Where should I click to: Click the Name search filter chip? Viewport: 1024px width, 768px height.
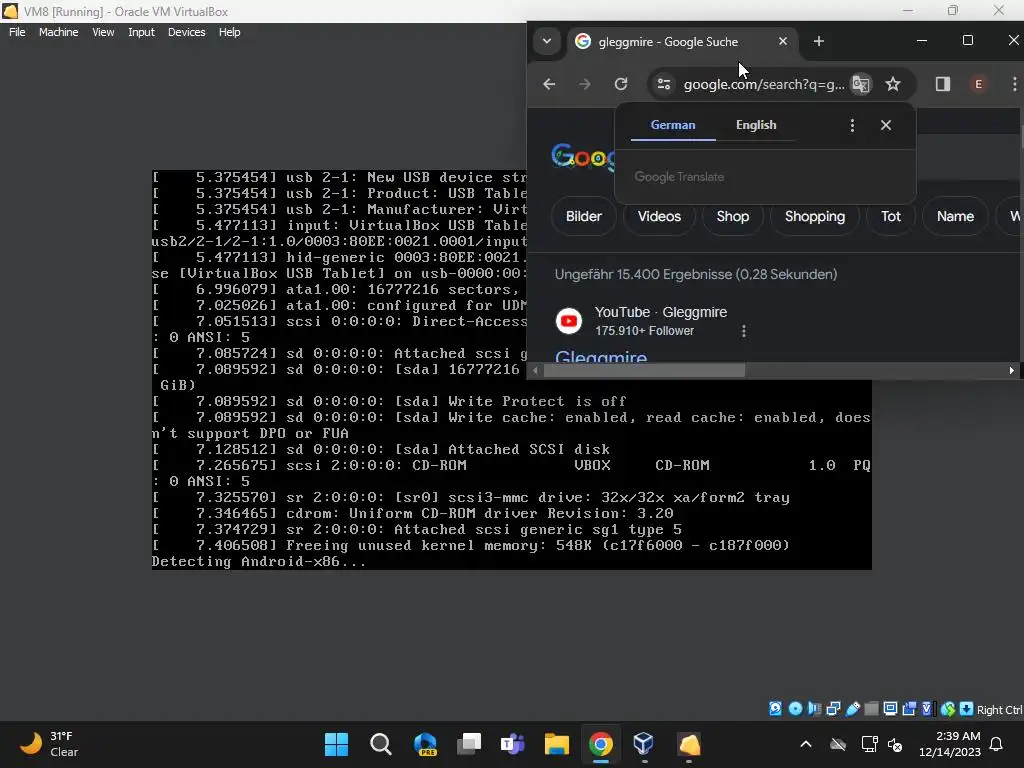point(955,216)
